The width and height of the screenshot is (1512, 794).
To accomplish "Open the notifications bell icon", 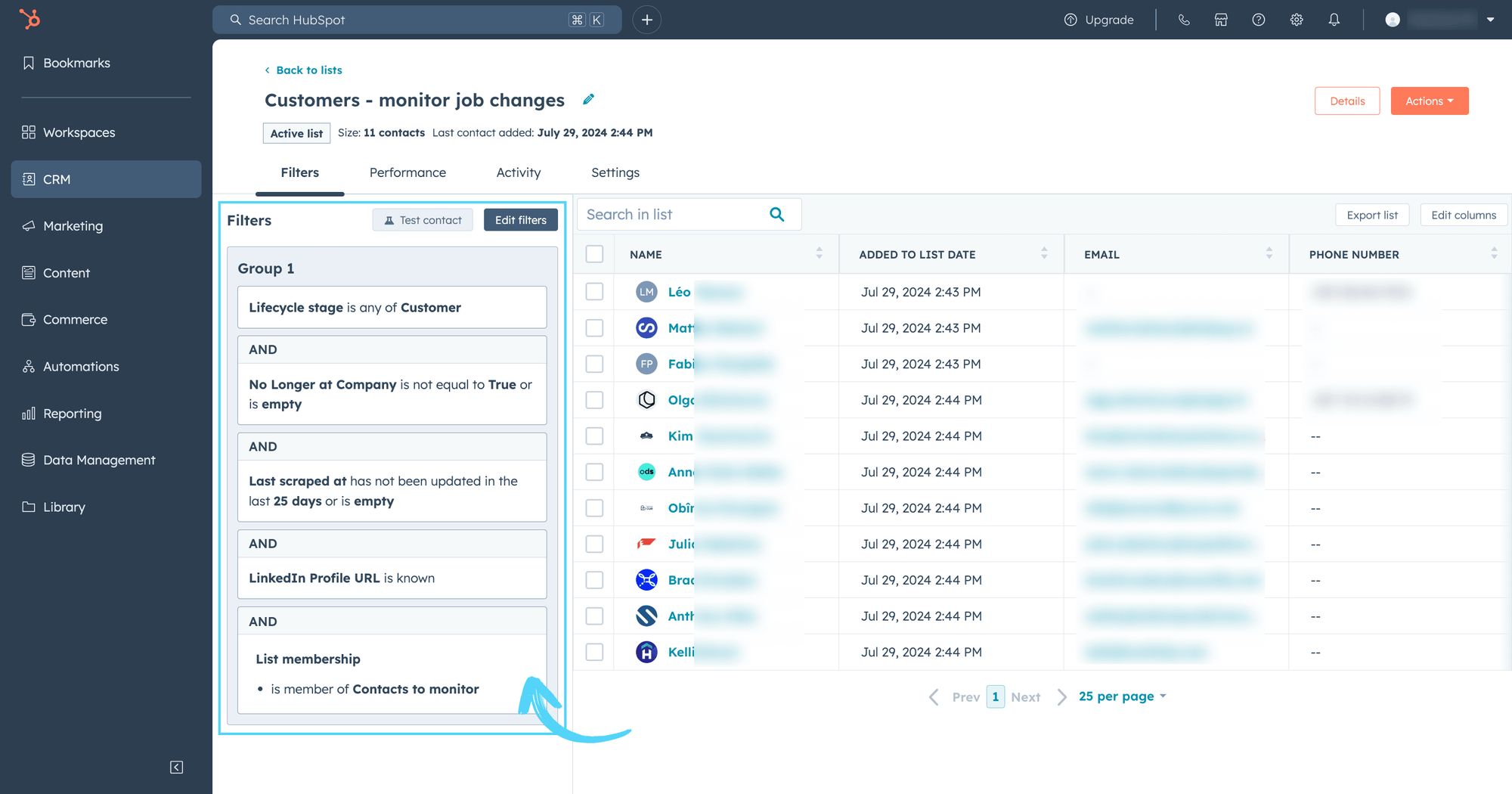I will 1334,20.
